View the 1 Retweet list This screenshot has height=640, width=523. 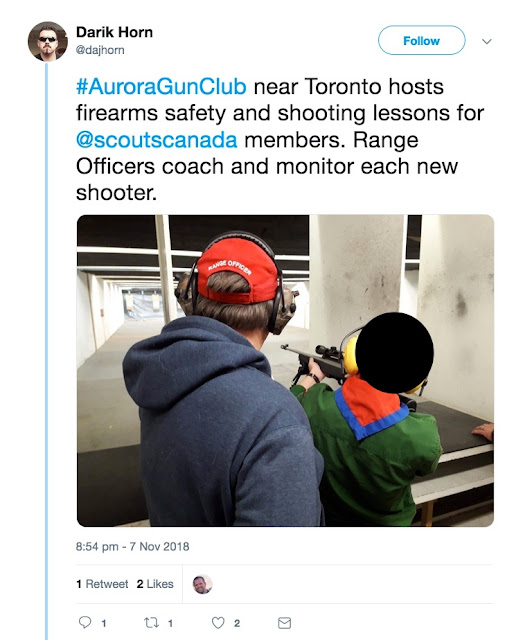click(102, 584)
